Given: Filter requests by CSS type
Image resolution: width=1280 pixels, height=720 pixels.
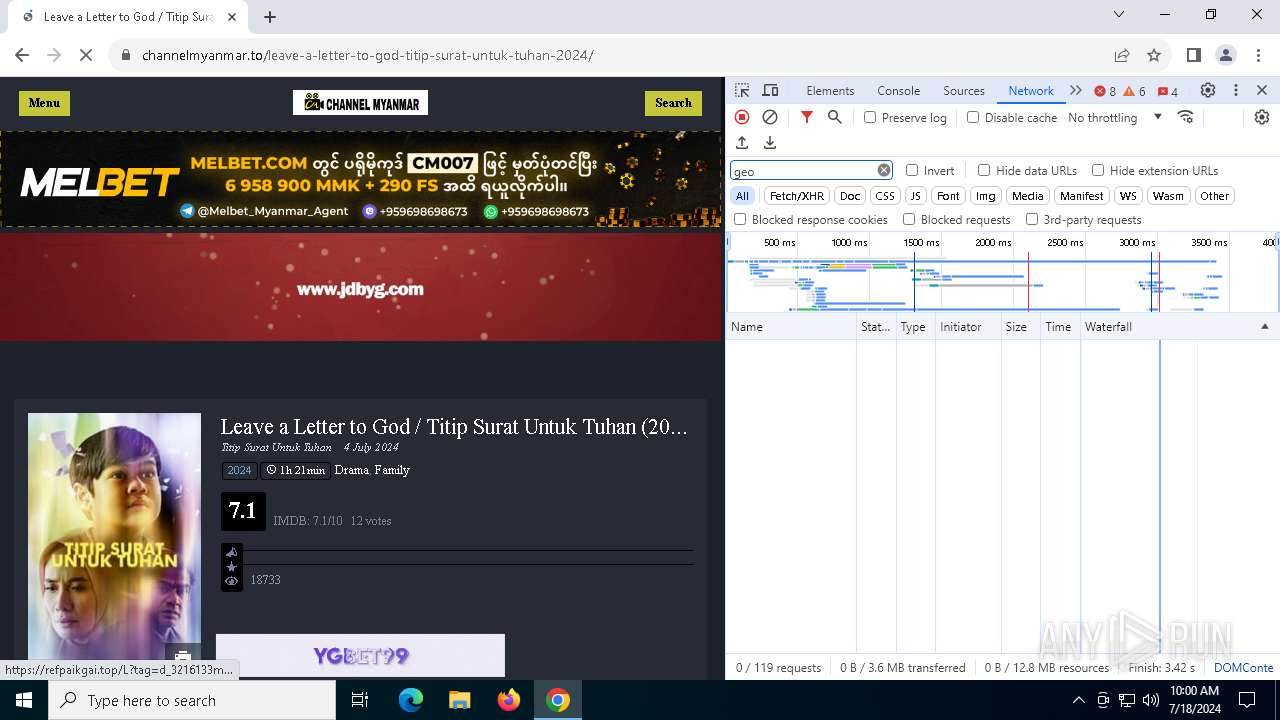Looking at the screenshot, I should click(885, 196).
